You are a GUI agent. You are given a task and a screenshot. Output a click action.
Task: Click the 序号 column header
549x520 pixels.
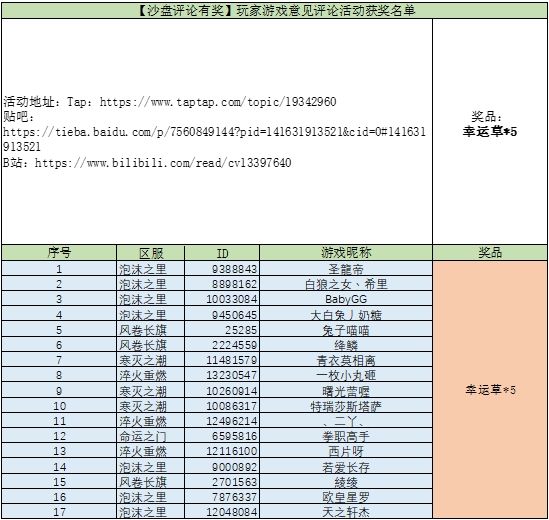59,253
